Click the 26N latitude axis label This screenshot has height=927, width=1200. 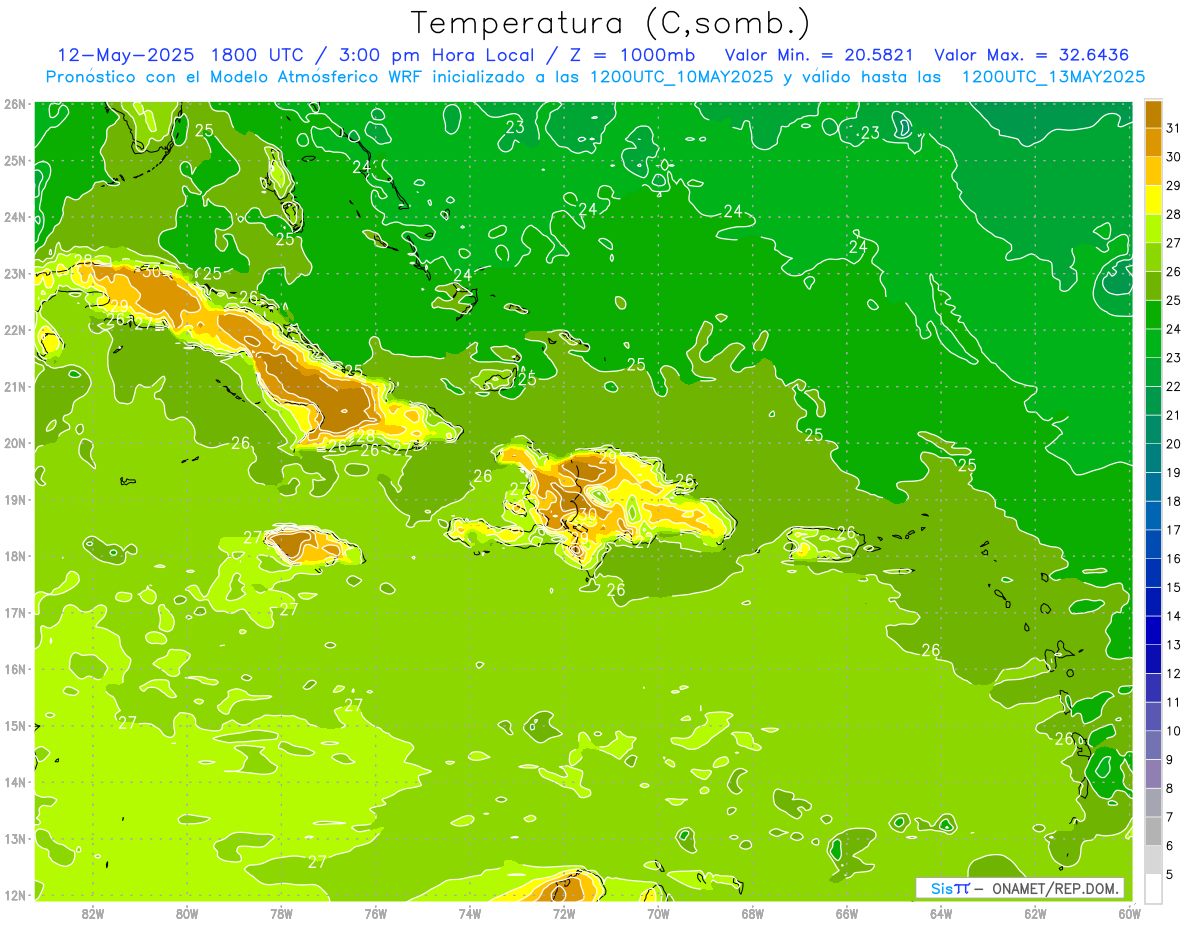[14, 104]
